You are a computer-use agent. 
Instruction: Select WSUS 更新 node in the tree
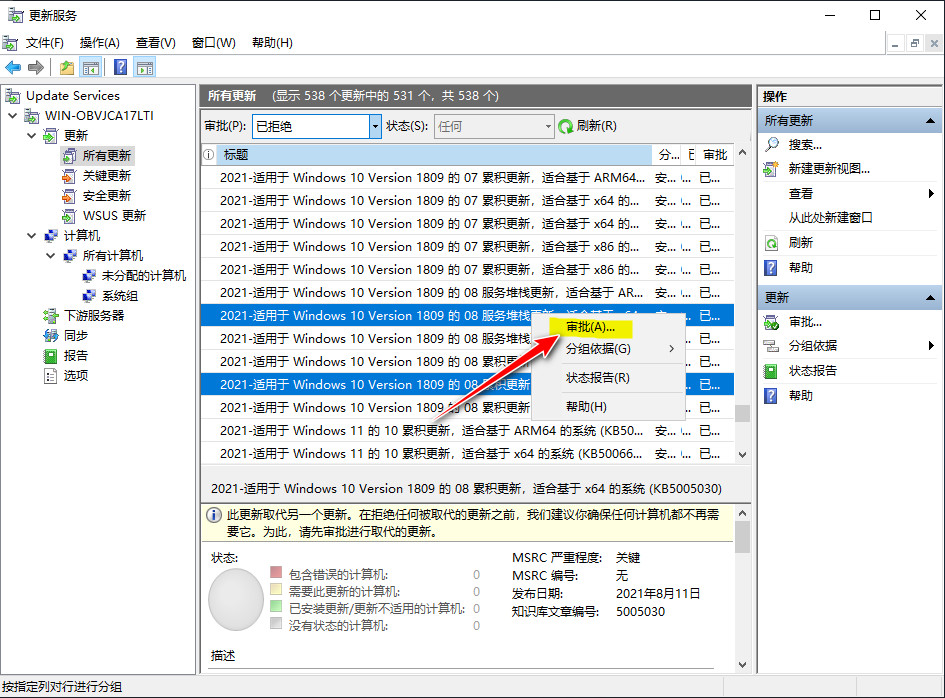114,216
